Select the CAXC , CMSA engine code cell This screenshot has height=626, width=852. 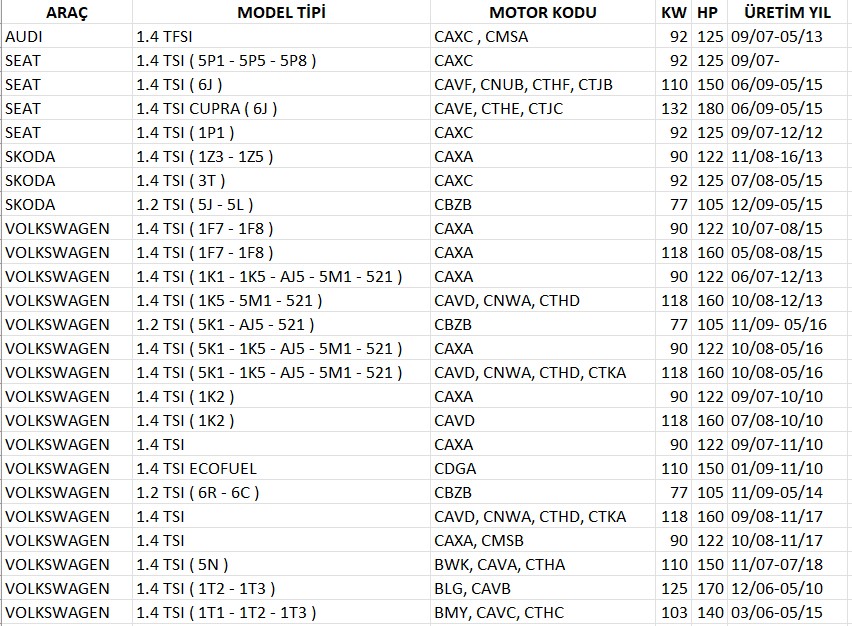[481, 36]
